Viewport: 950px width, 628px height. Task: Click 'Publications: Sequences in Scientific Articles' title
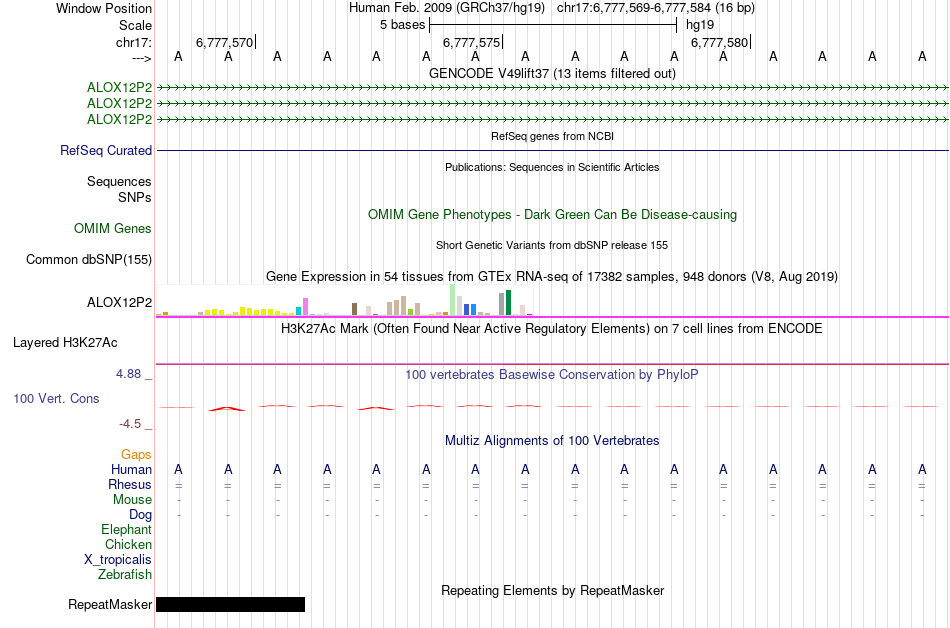tap(552, 167)
